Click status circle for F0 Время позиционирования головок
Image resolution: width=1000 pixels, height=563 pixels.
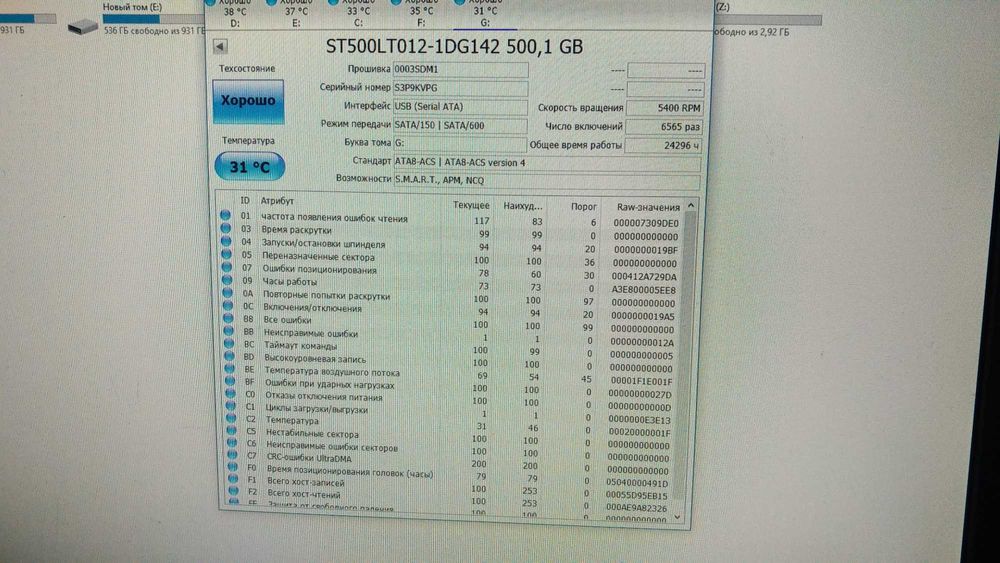coord(233,467)
